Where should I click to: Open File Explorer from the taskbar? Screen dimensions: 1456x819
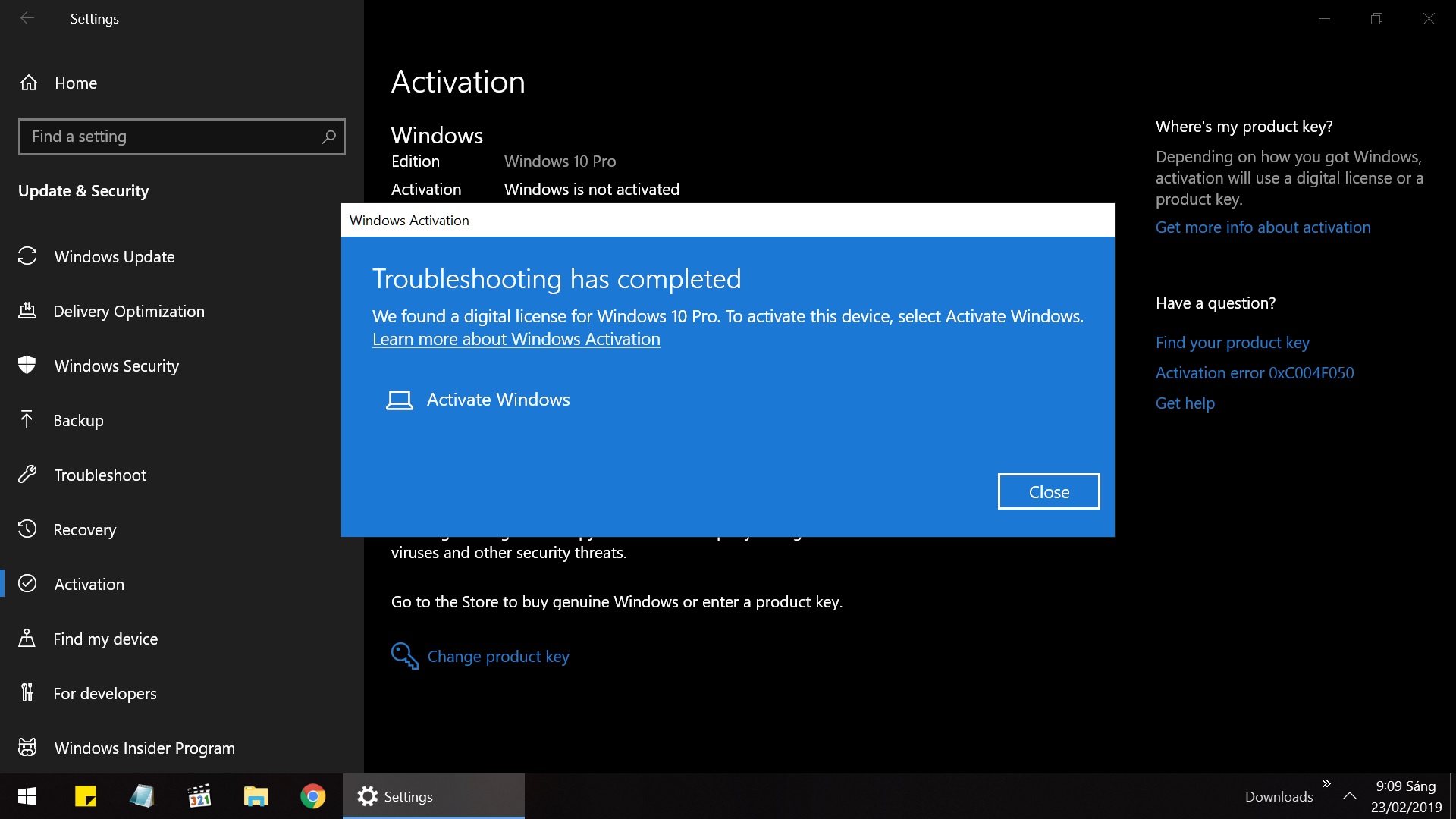(256, 796)
